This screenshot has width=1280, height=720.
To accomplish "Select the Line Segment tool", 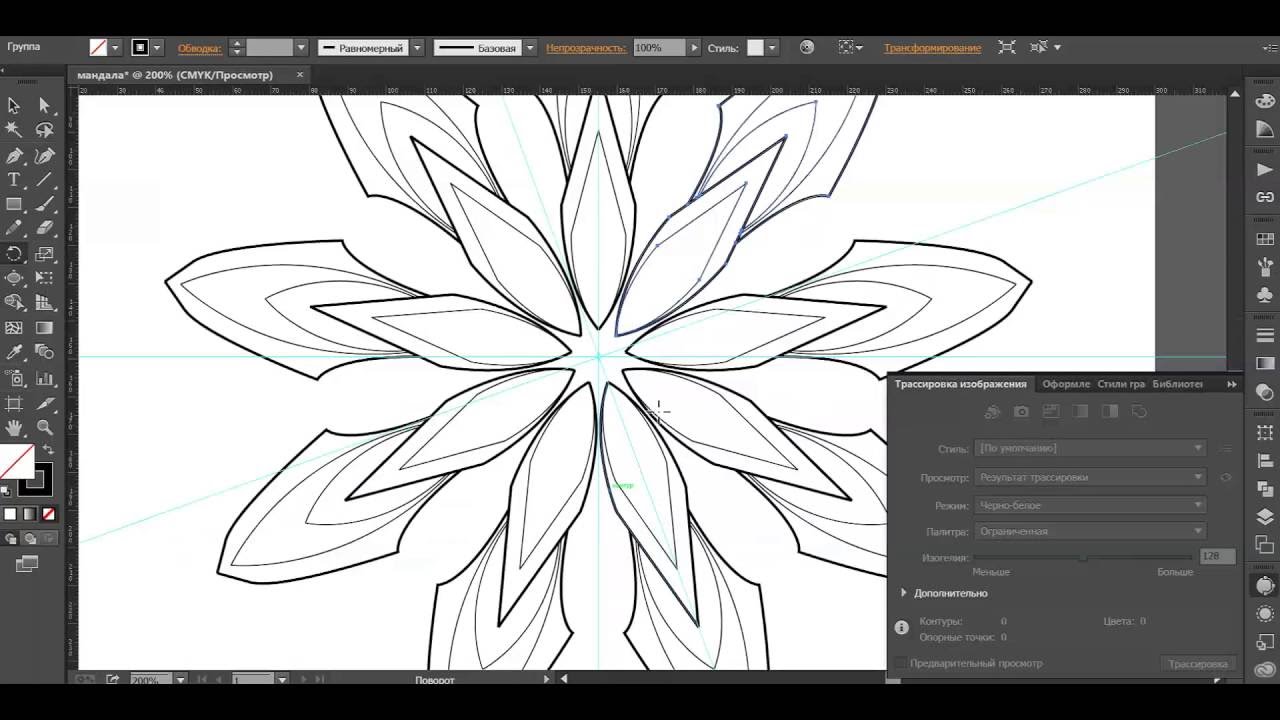I will [x=44, y=180].
